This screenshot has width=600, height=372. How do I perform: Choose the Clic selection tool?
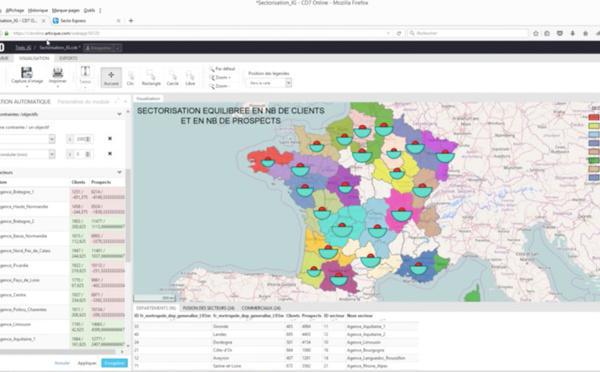(130, 78)
